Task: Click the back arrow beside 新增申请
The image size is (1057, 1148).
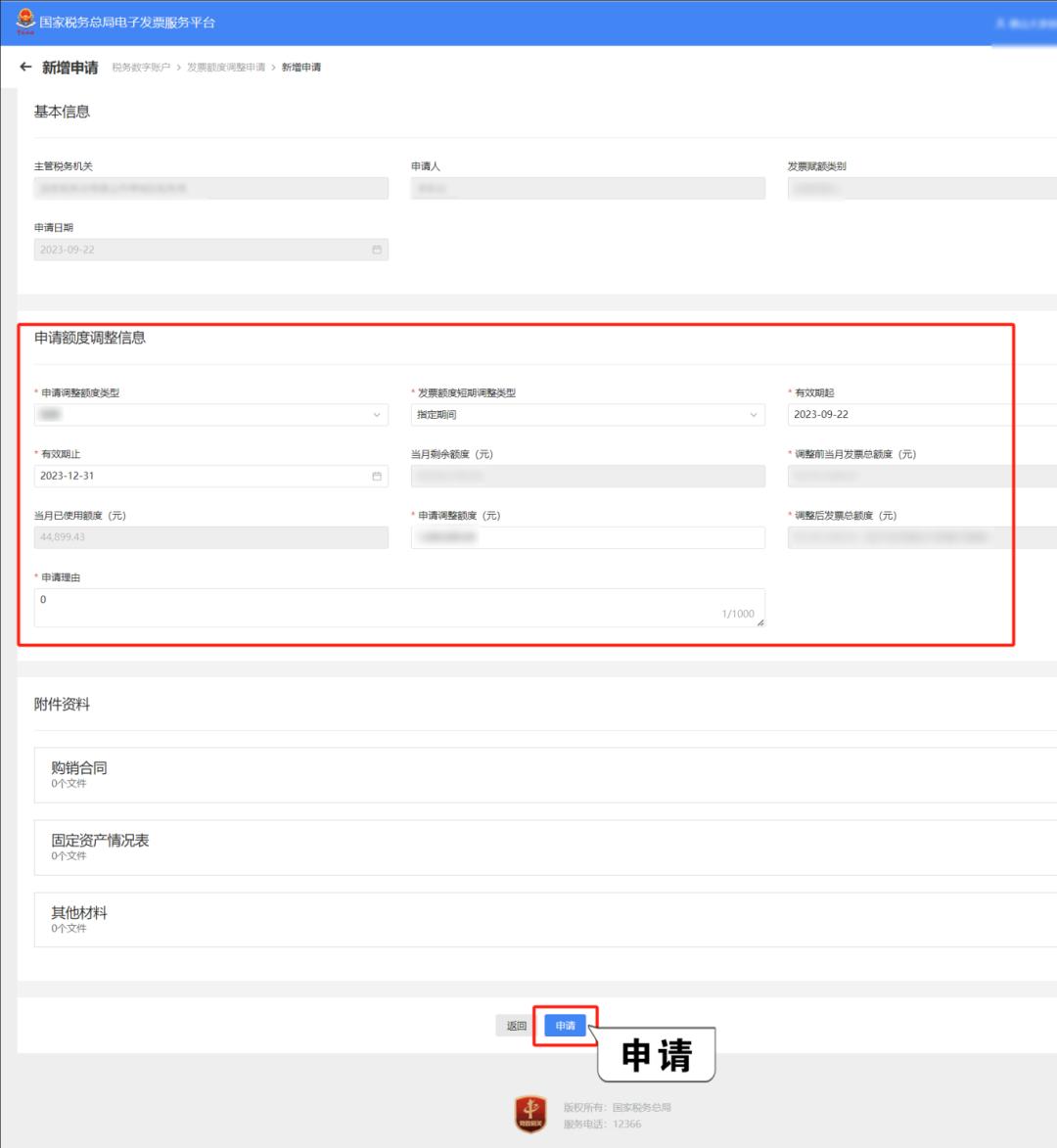Action: click(25, 67)
